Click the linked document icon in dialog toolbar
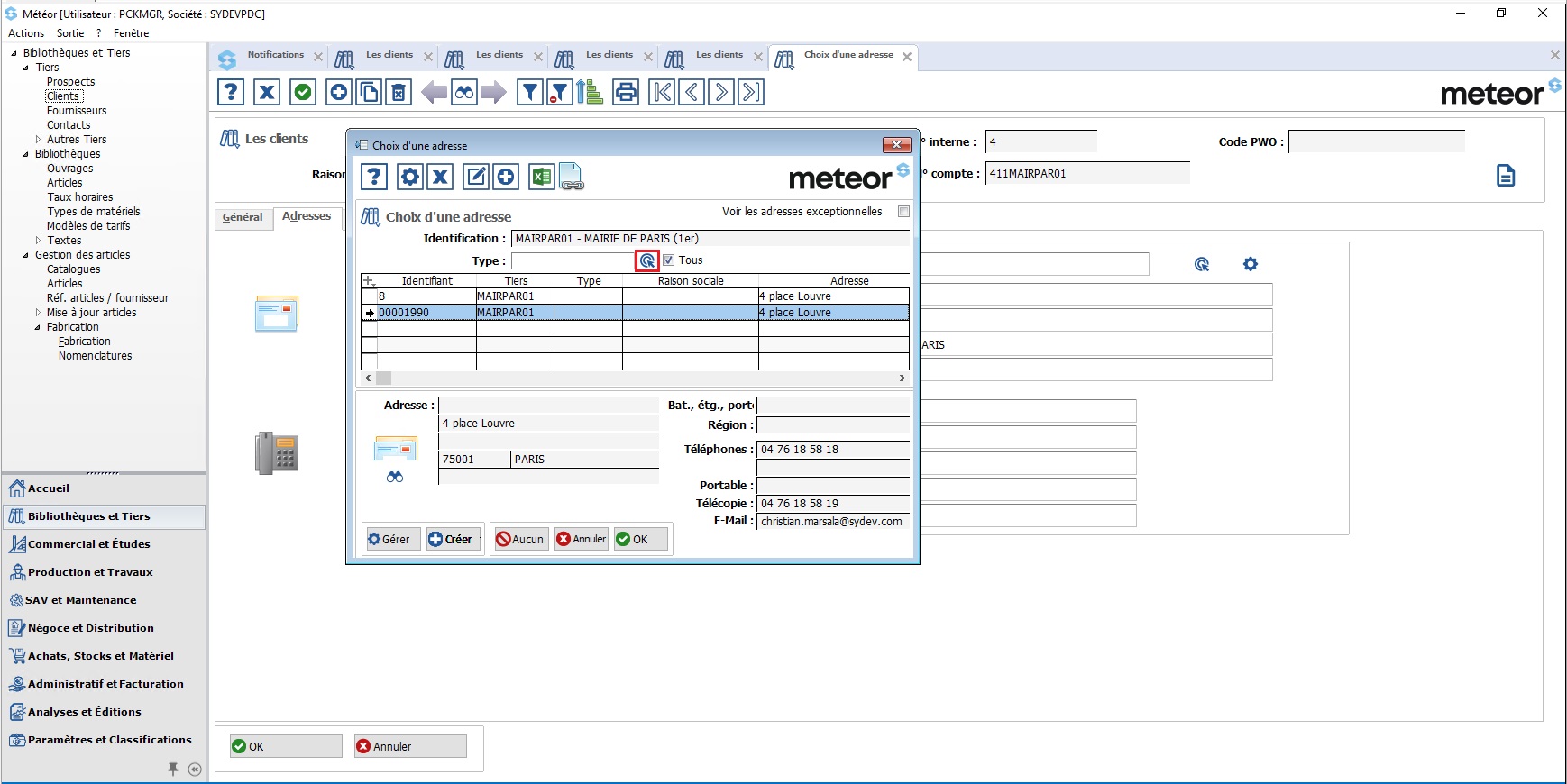This screenshot has height=784, width=1567. [x=571, y=177]
